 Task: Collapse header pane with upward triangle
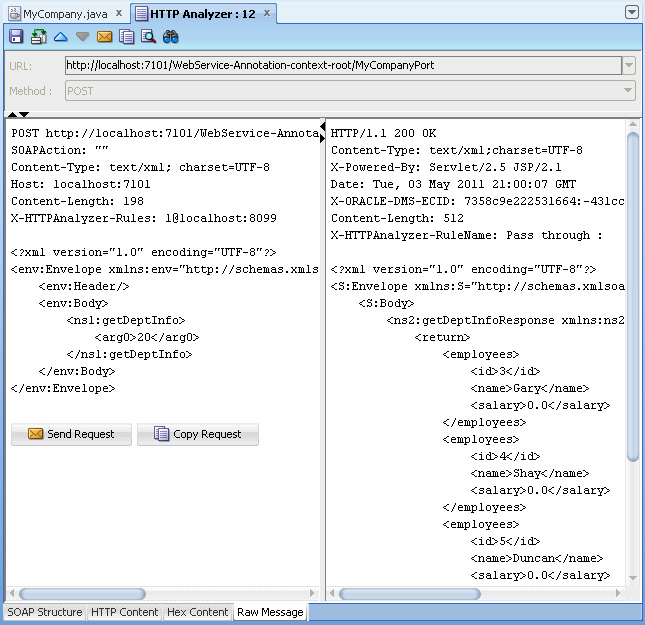coord(13,114)
